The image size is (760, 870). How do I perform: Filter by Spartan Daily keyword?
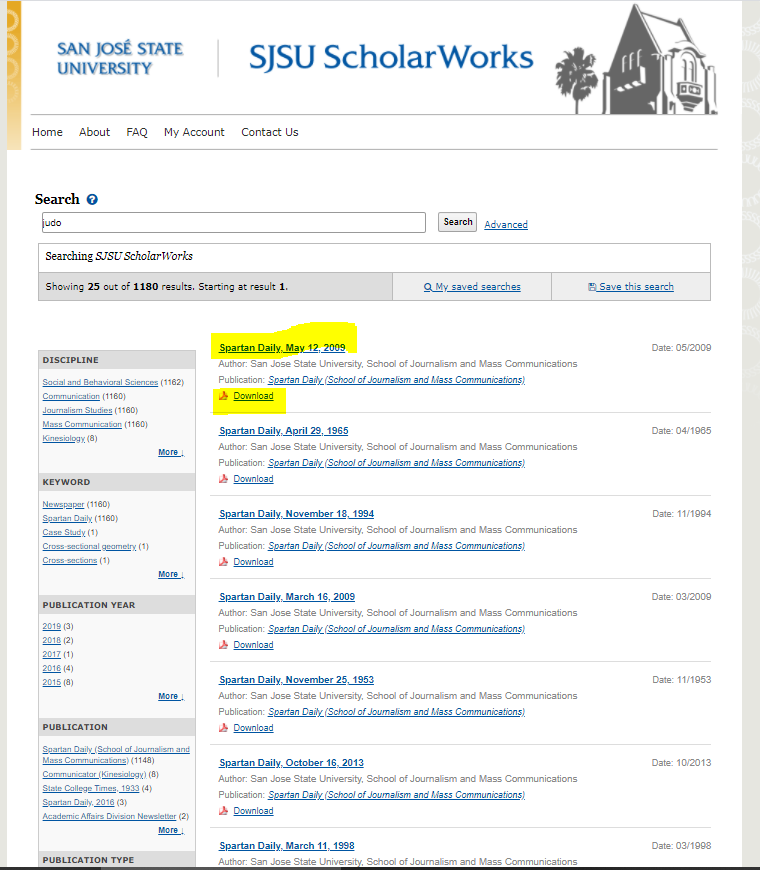[x=67, y=518]
